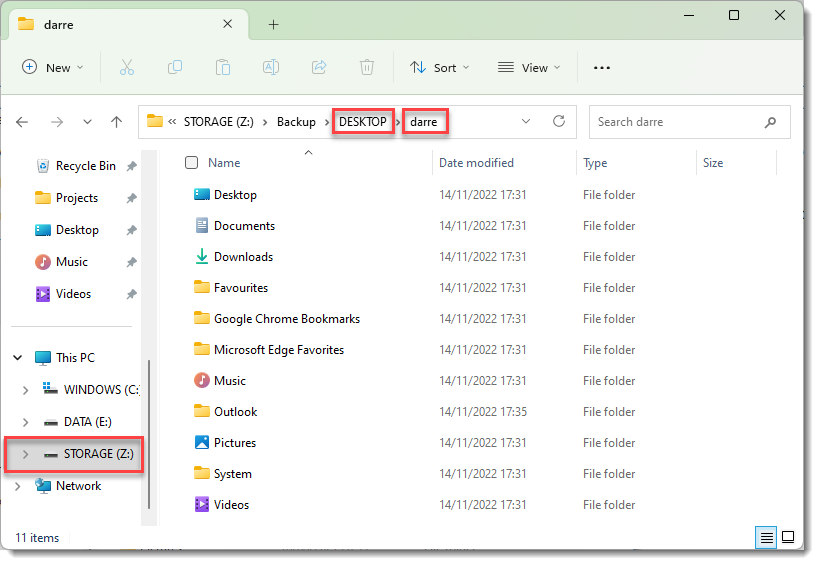Select Desktop in quick access sidebar
Screen dimensions: 819x565
pyautogui.click(x=77, y=230)
